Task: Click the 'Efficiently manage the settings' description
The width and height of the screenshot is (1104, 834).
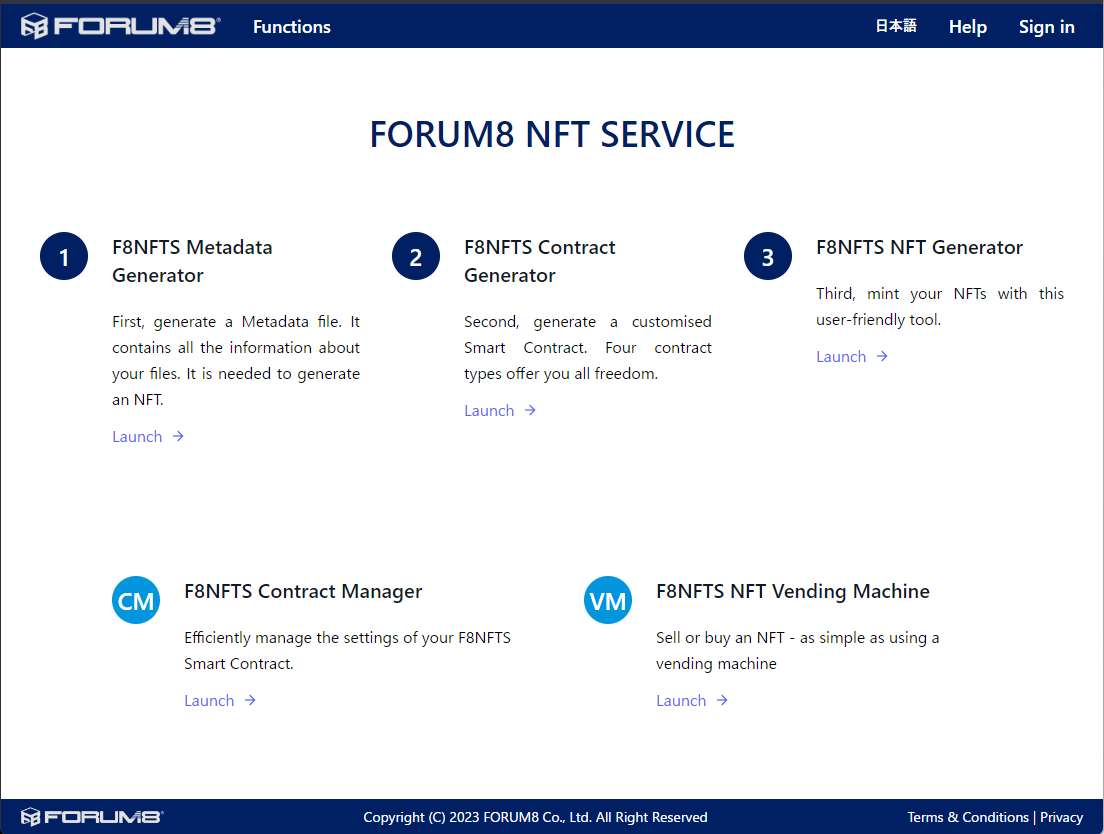Action: coord(347,650)
